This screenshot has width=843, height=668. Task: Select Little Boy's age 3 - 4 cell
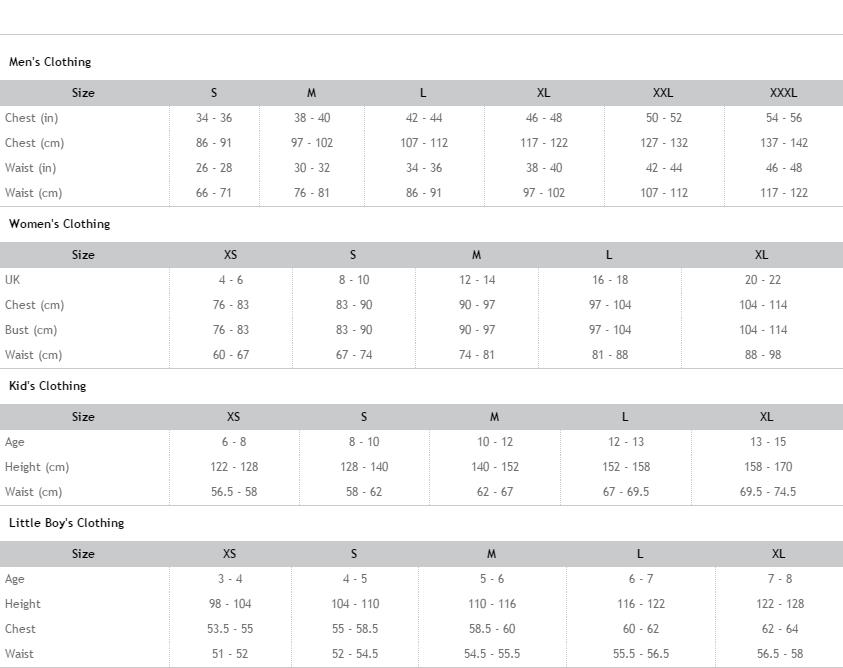[x=230, y=579]
